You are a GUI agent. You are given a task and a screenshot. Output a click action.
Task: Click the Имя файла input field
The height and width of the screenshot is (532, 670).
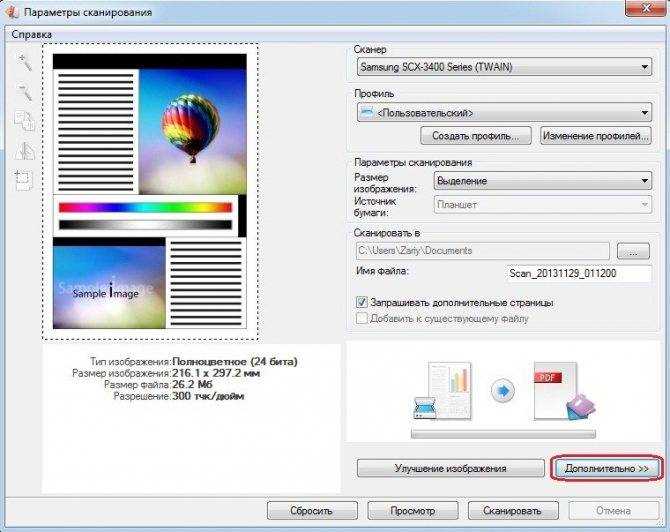(x=579, y=273)
